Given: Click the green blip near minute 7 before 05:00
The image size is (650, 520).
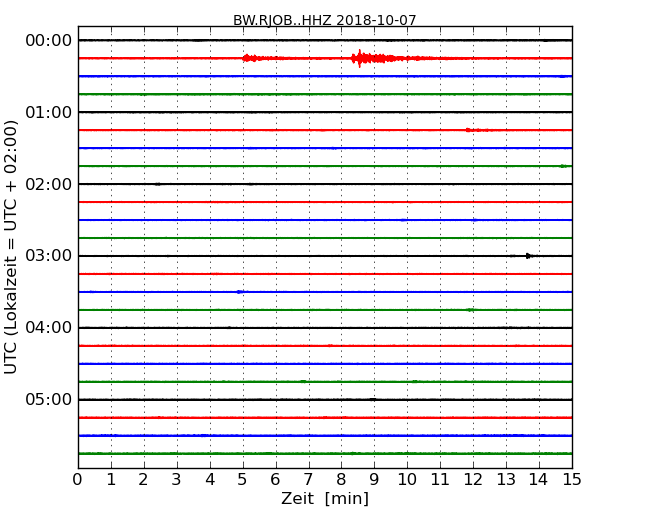Looking at the screenshot, I should 303,381.
